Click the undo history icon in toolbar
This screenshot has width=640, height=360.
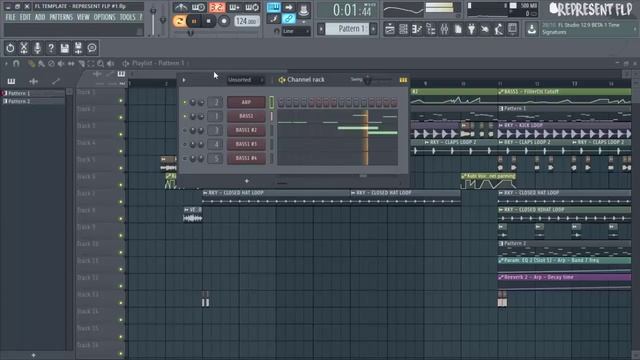10,48
